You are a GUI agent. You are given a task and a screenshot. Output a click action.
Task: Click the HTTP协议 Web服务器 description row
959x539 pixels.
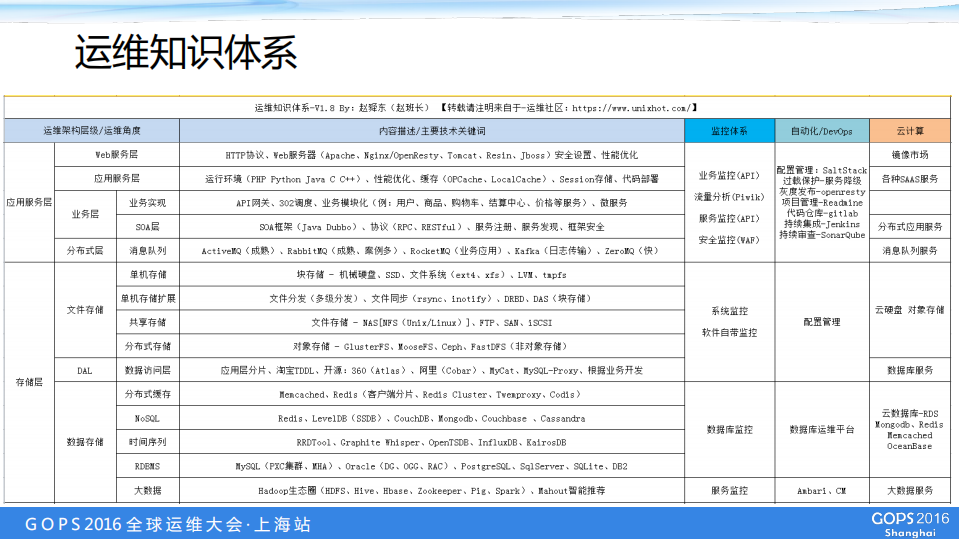[x=432, y=155]
